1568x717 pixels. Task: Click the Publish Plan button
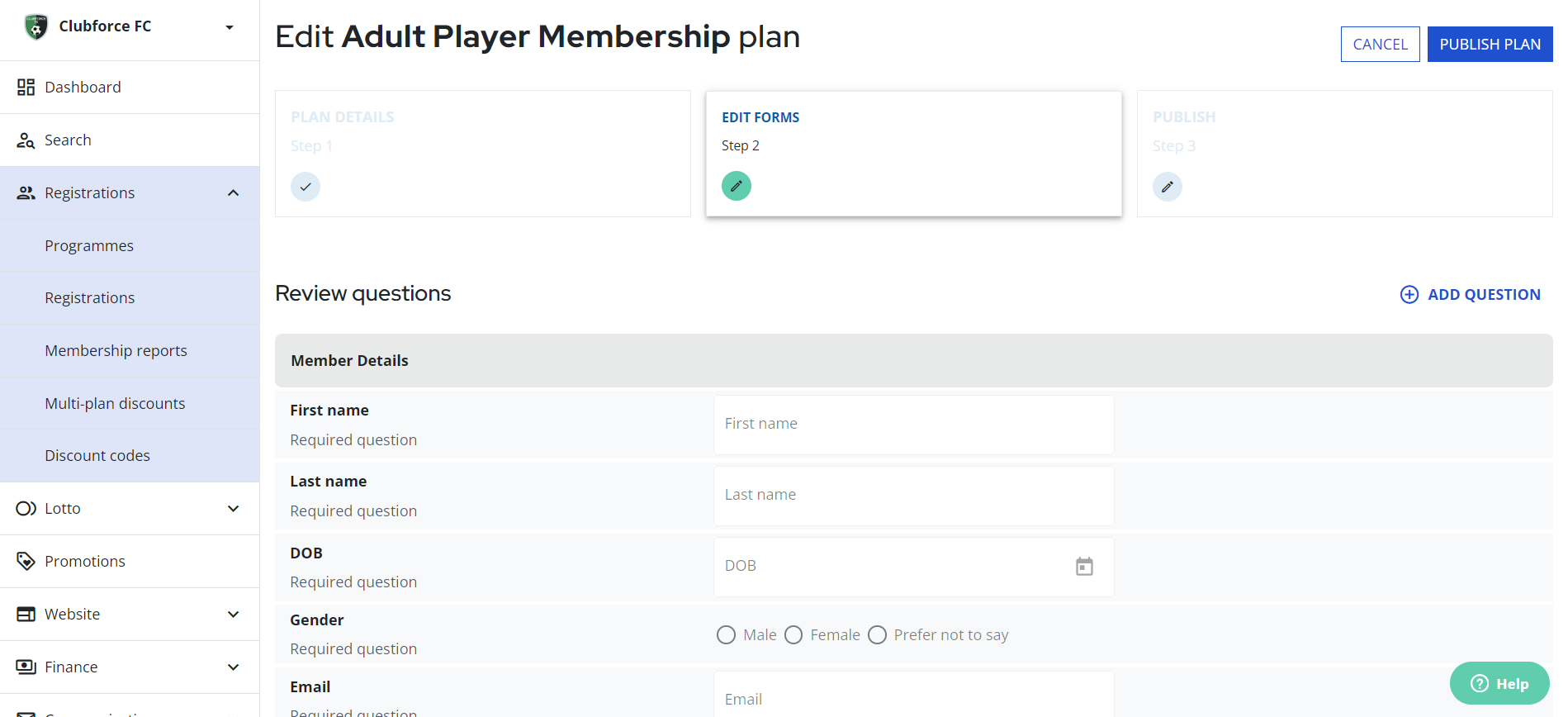tap(1490, 44)
